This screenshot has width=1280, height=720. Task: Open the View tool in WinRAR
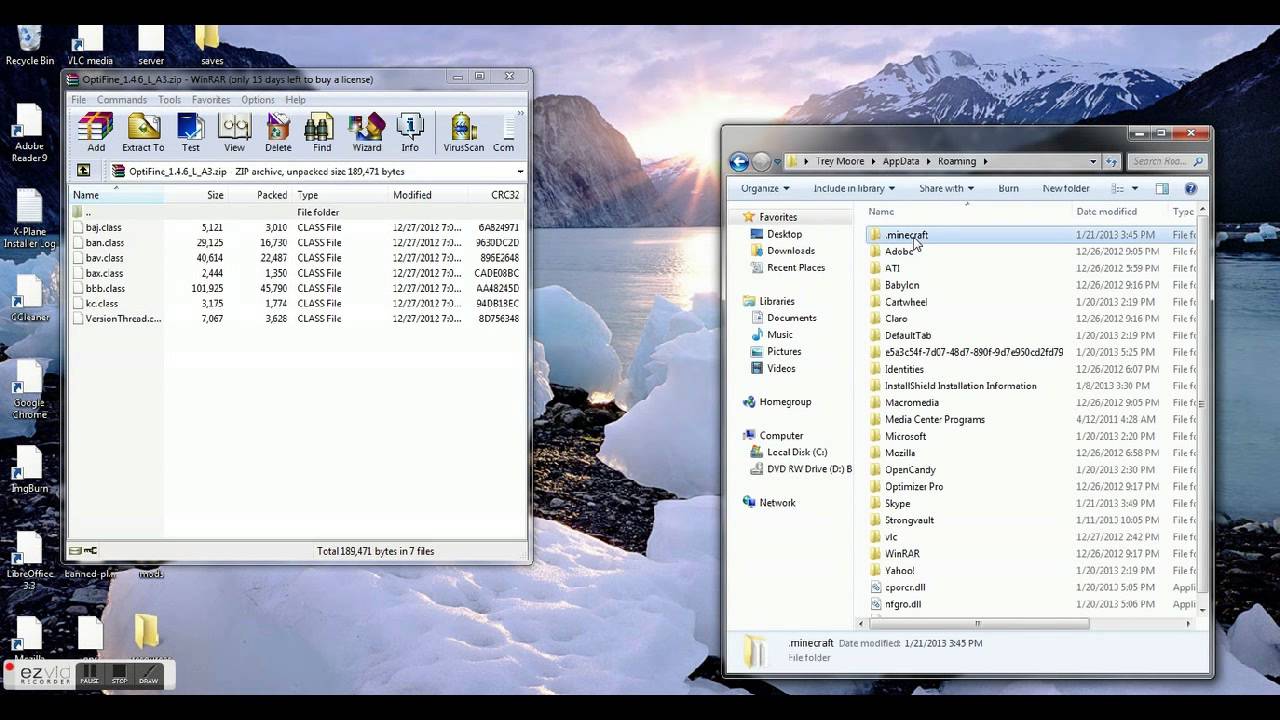(x=234, y=132)
